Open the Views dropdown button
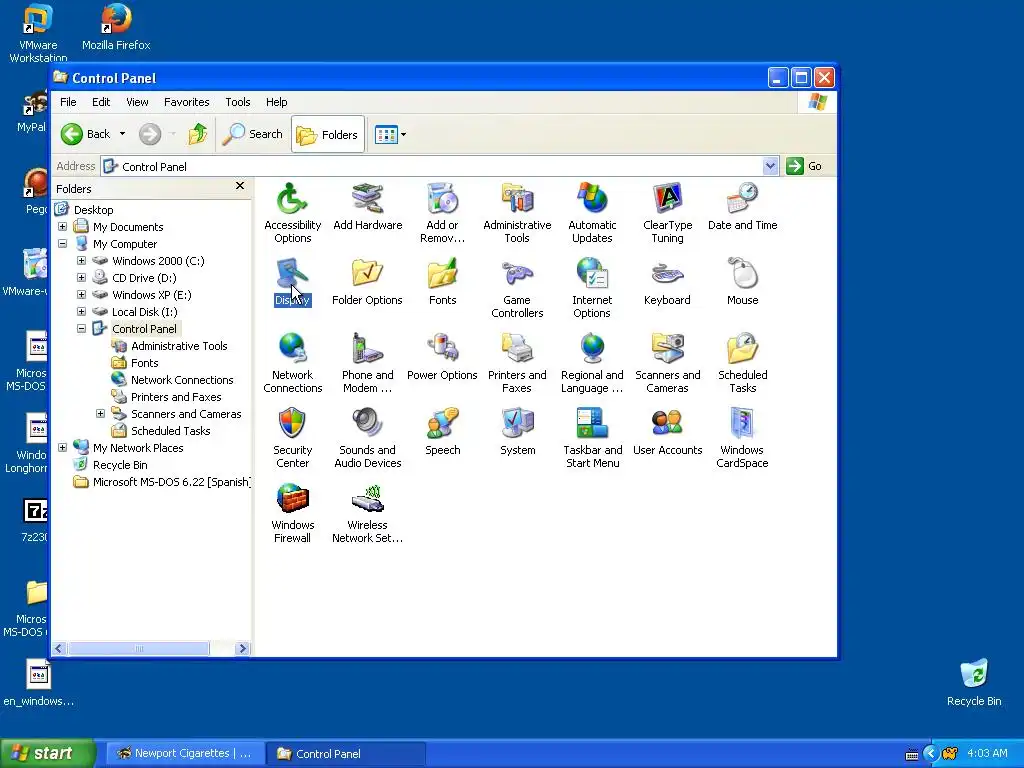Viewport: 1024px width, 768px height. tap(391, 135)
